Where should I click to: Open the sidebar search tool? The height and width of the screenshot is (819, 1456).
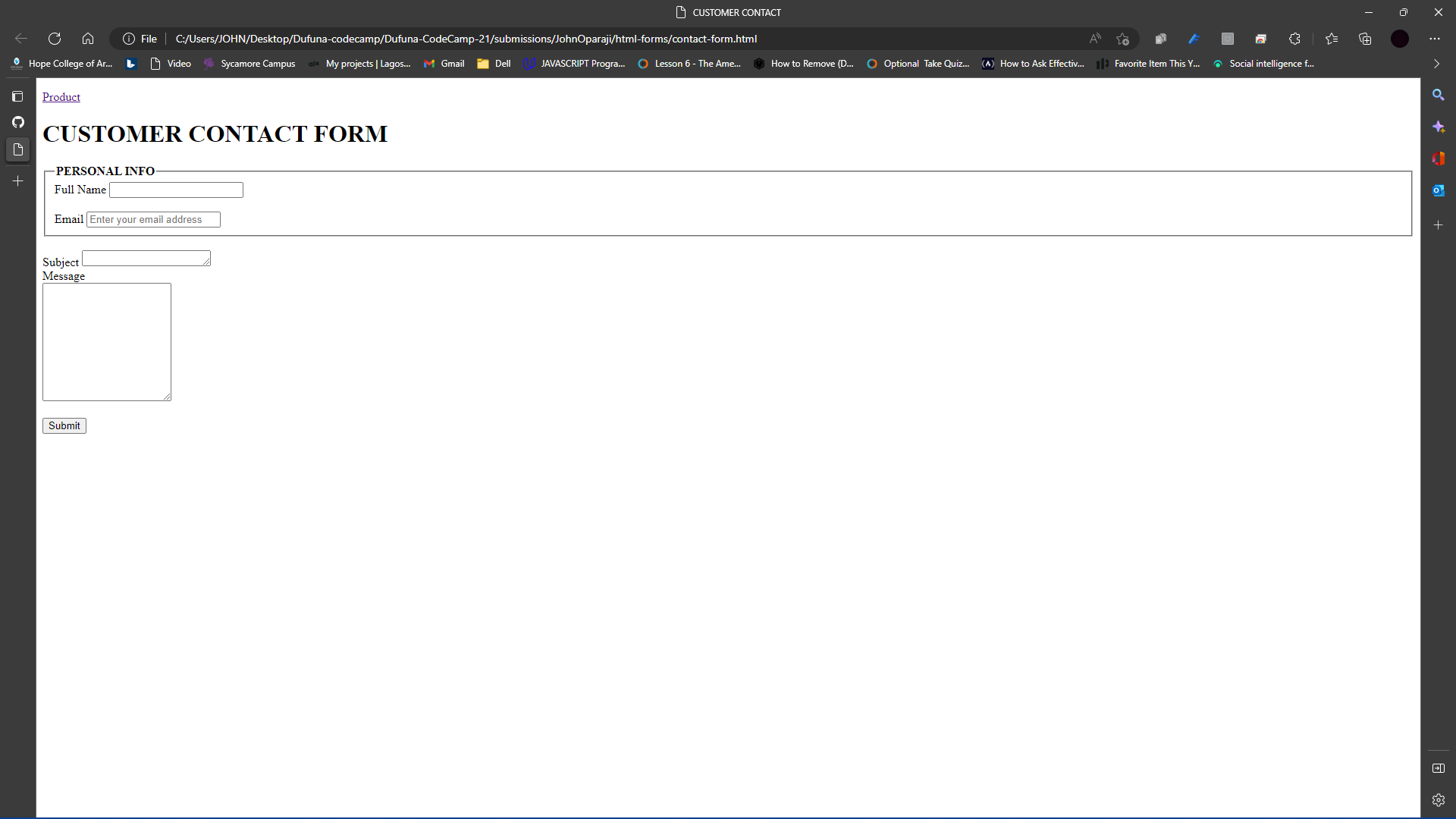pyautogui.click(x=1439, y=95)
